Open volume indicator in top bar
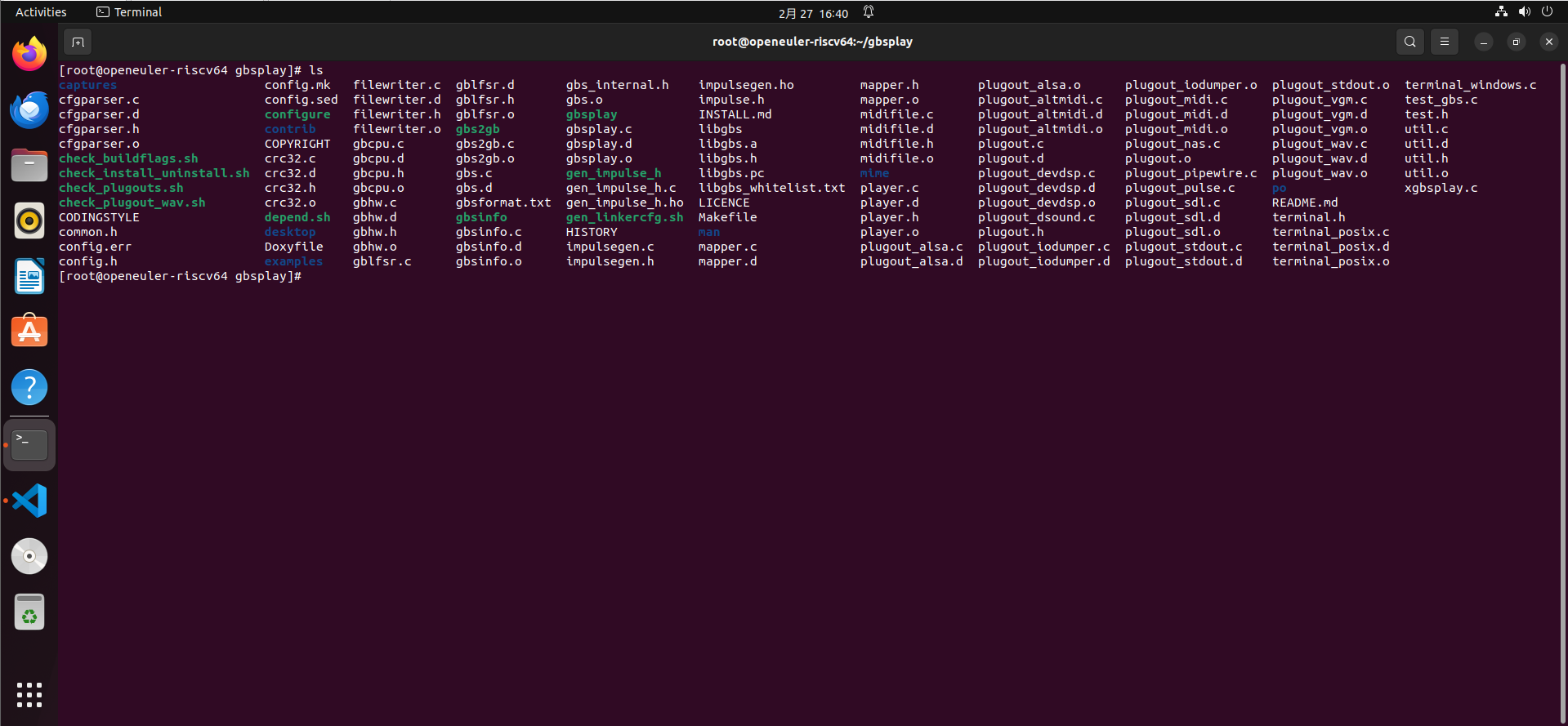1568x726 pixels. (1524, 11)
